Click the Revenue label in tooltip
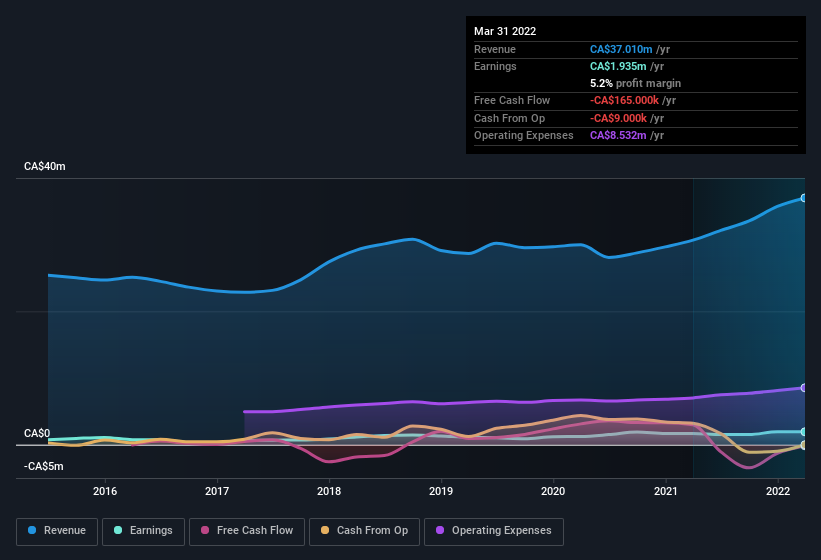The height and width of the screenshot is (560, 821). coord(495,49)
